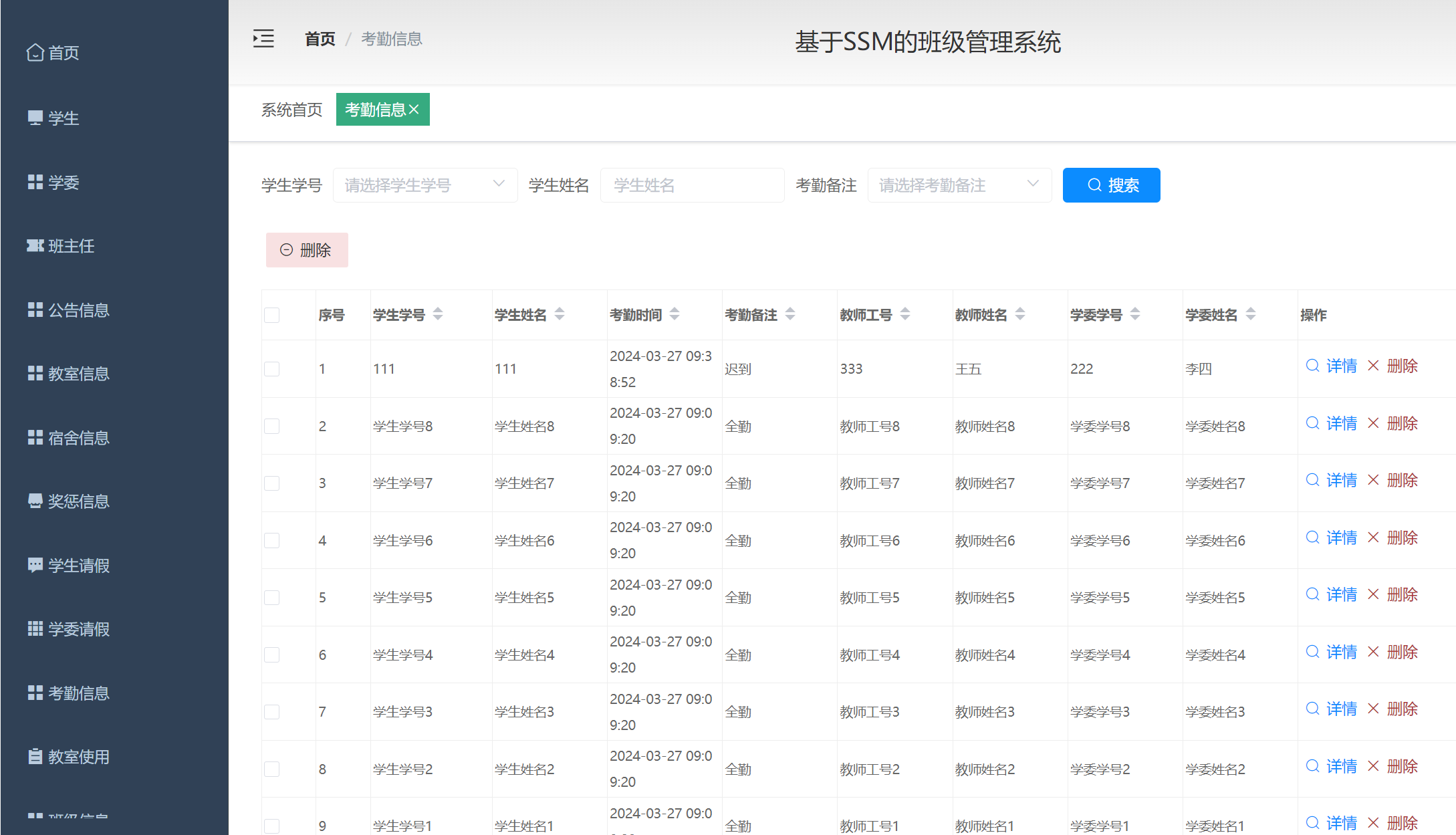Open the 请选择考勤备注 dropdown

[x=959, y=185]
